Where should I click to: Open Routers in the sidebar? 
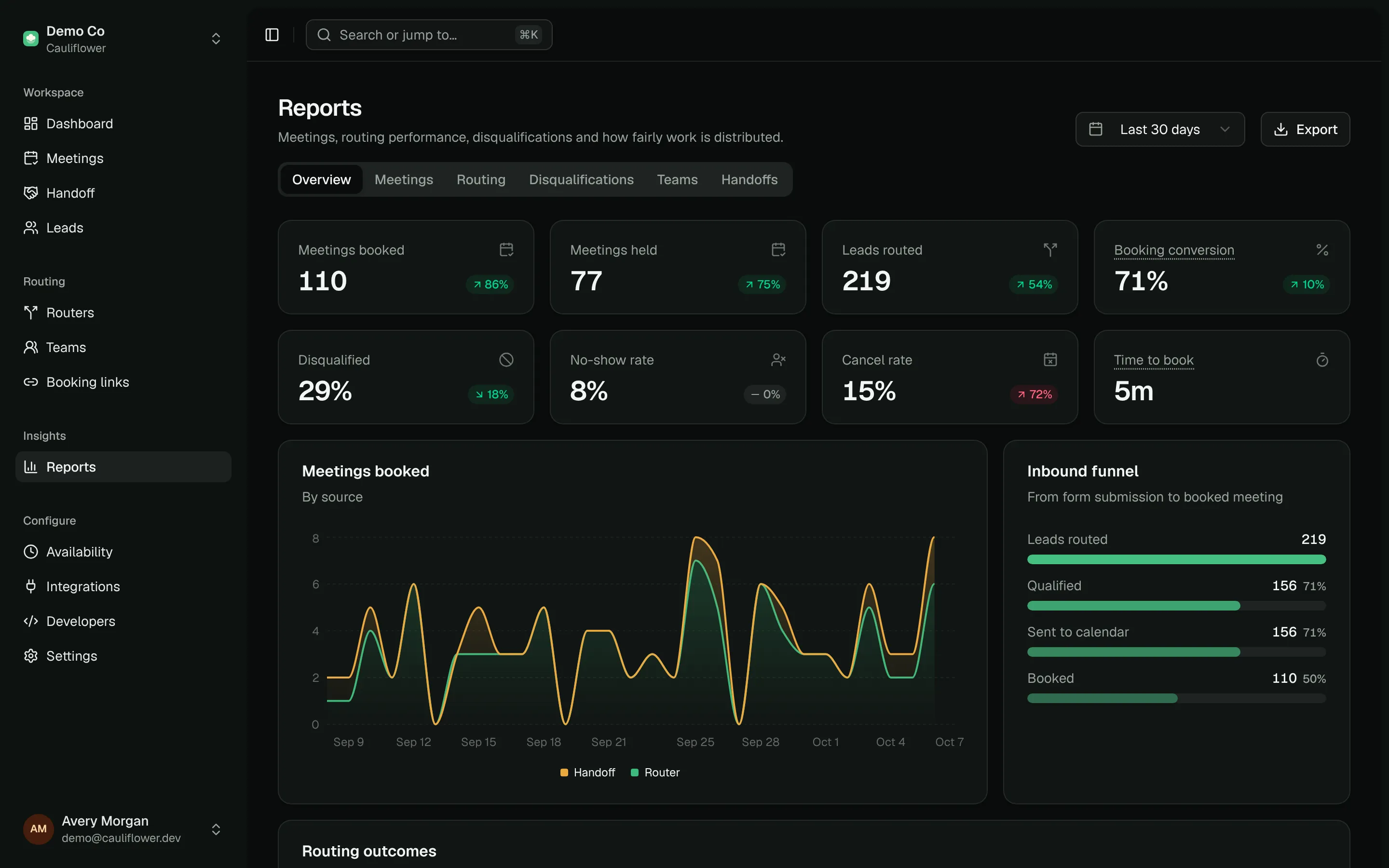coord(123,313)
